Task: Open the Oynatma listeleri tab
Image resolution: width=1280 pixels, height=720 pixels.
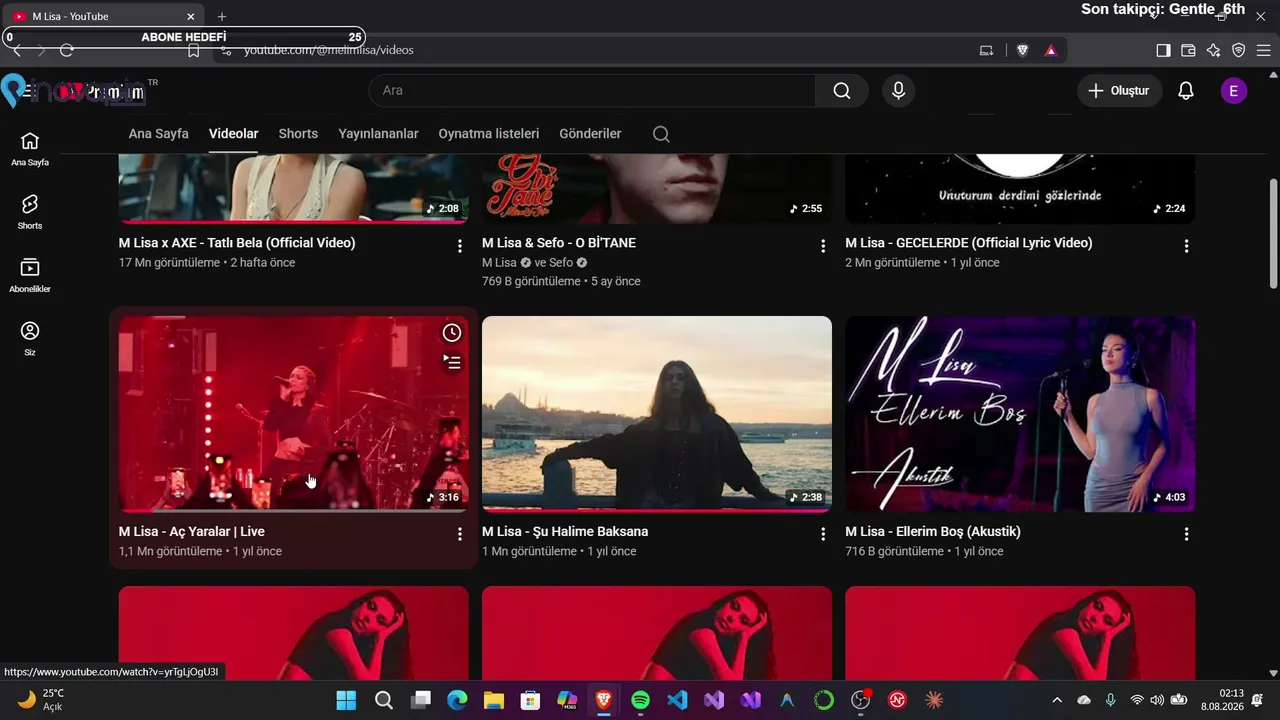Action: (x=488, y=134)
